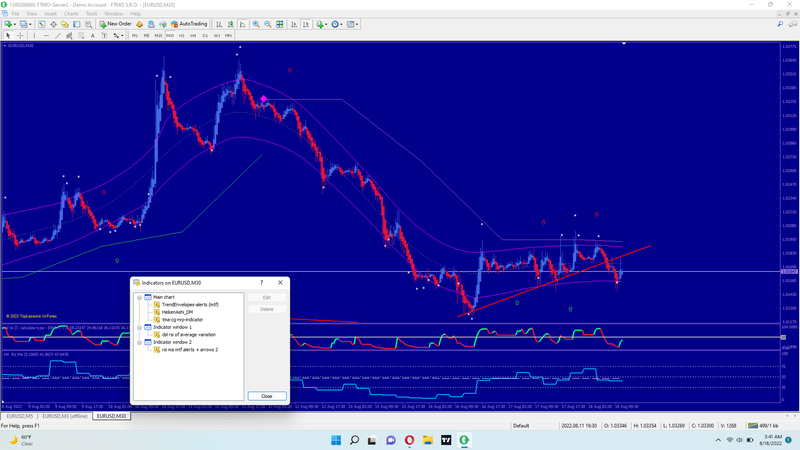Image resolution: width=800 pixels, height=450 pixels.
Task: Select HeikenAshi_DM indicator in list
Action: point(177,312)
